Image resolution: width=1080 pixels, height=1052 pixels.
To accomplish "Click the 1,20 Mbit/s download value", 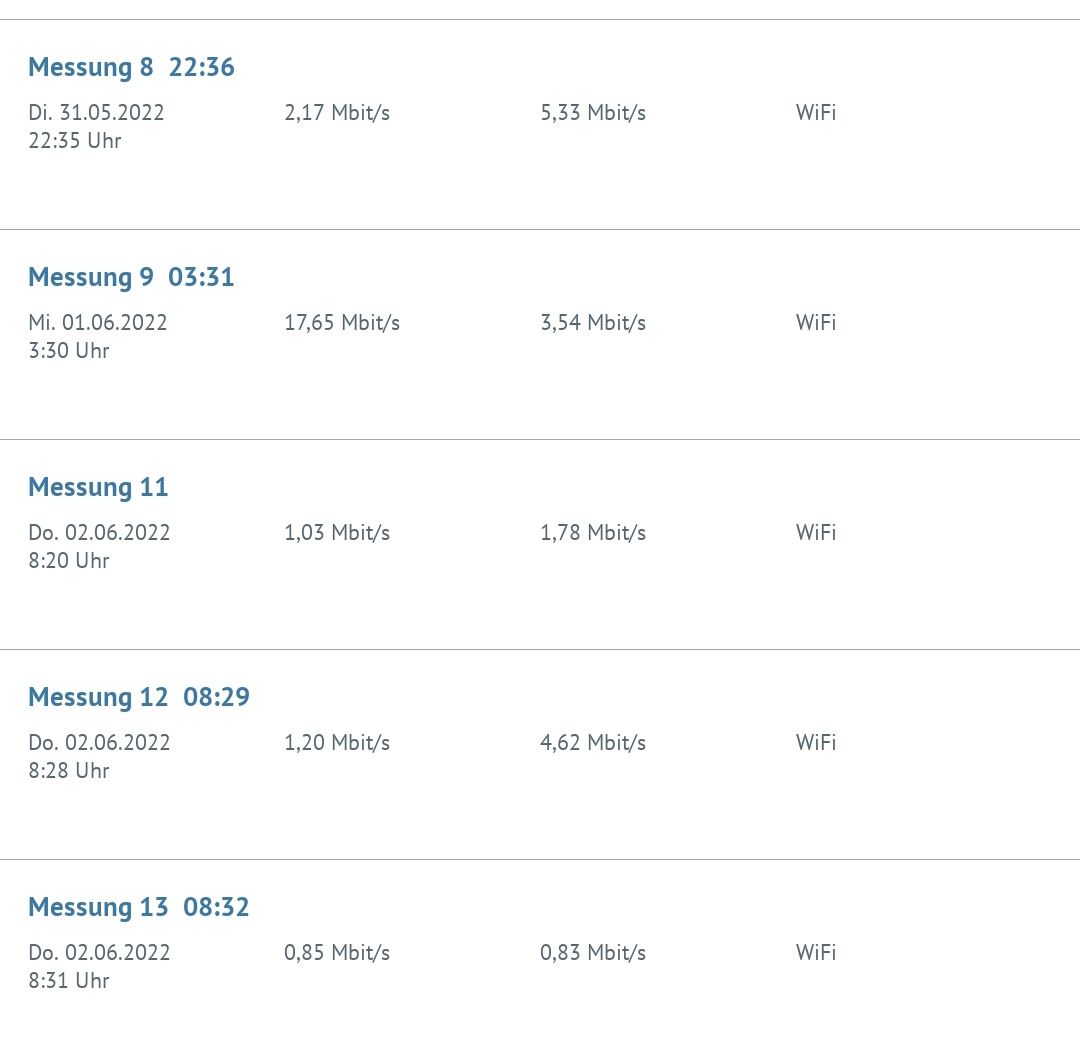I will click(337, 743).
